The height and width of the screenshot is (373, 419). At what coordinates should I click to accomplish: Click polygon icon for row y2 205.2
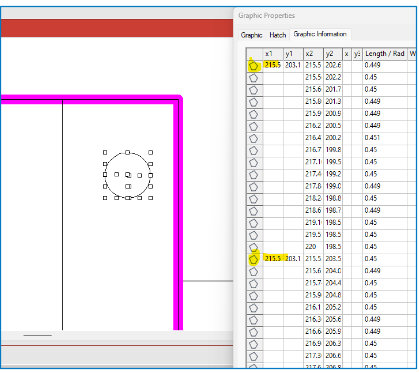pyautogui.click(x=254, y=308)
